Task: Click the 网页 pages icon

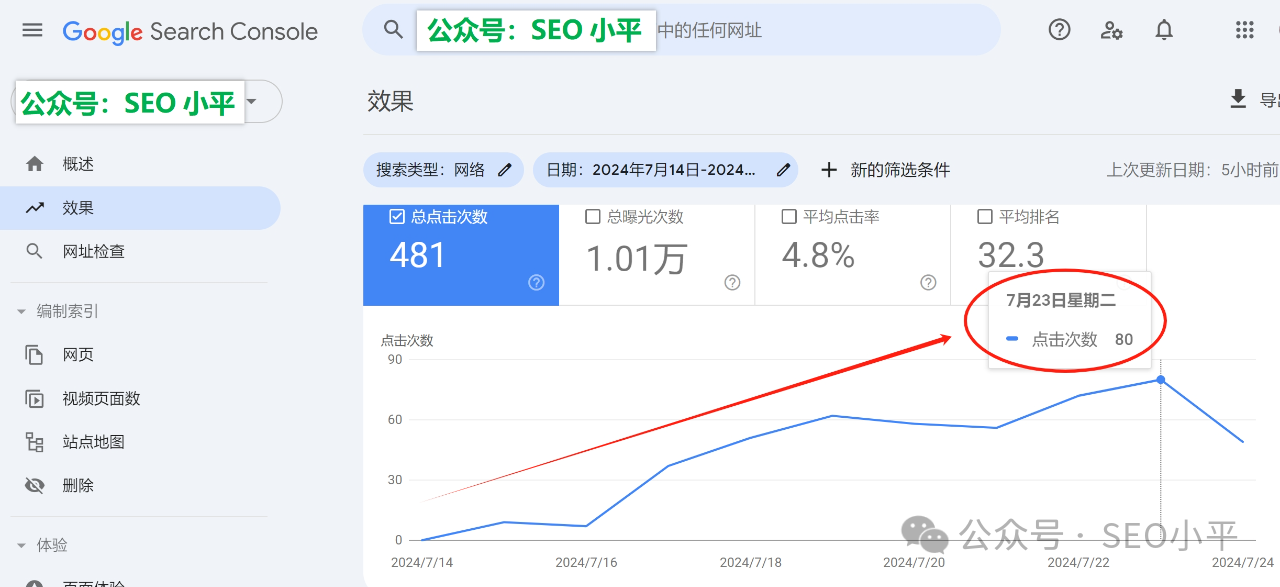Action: click(35, 355)
